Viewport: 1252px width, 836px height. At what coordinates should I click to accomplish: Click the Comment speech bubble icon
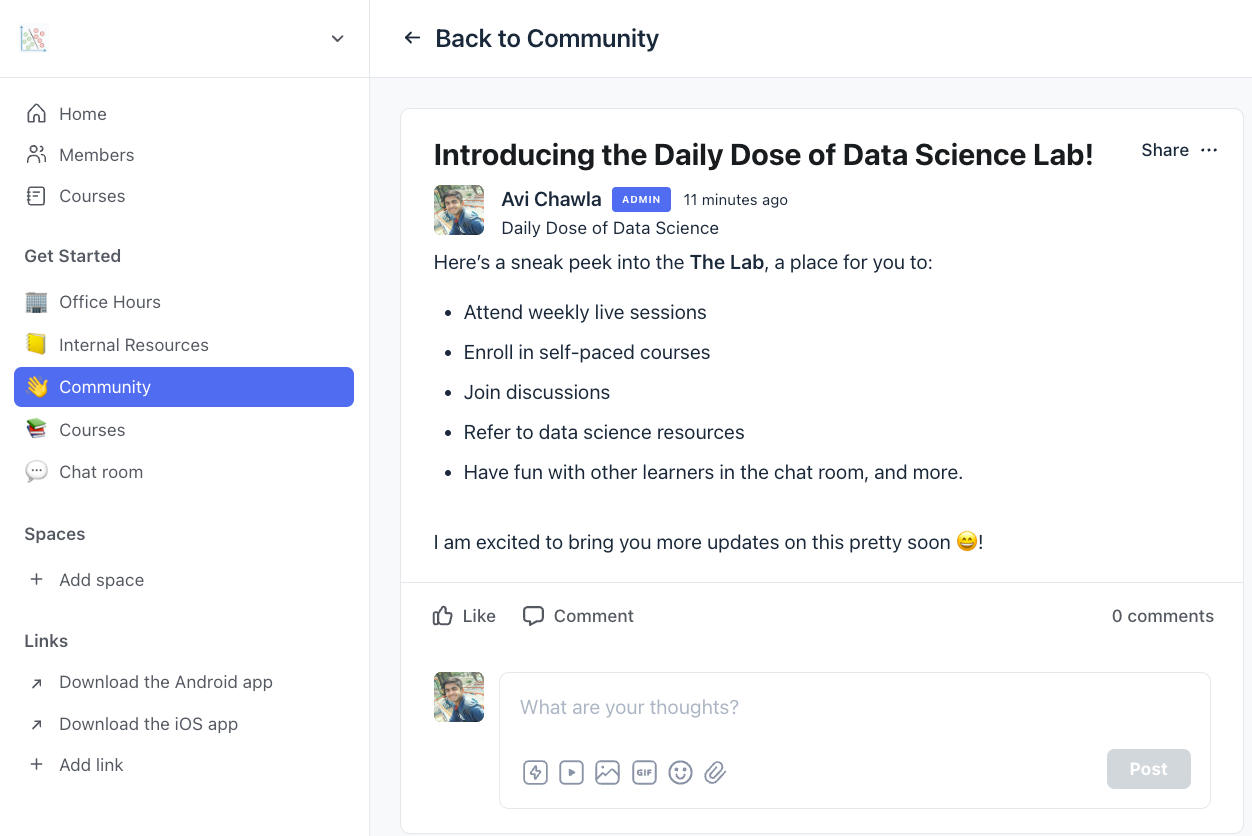point(533,616)
